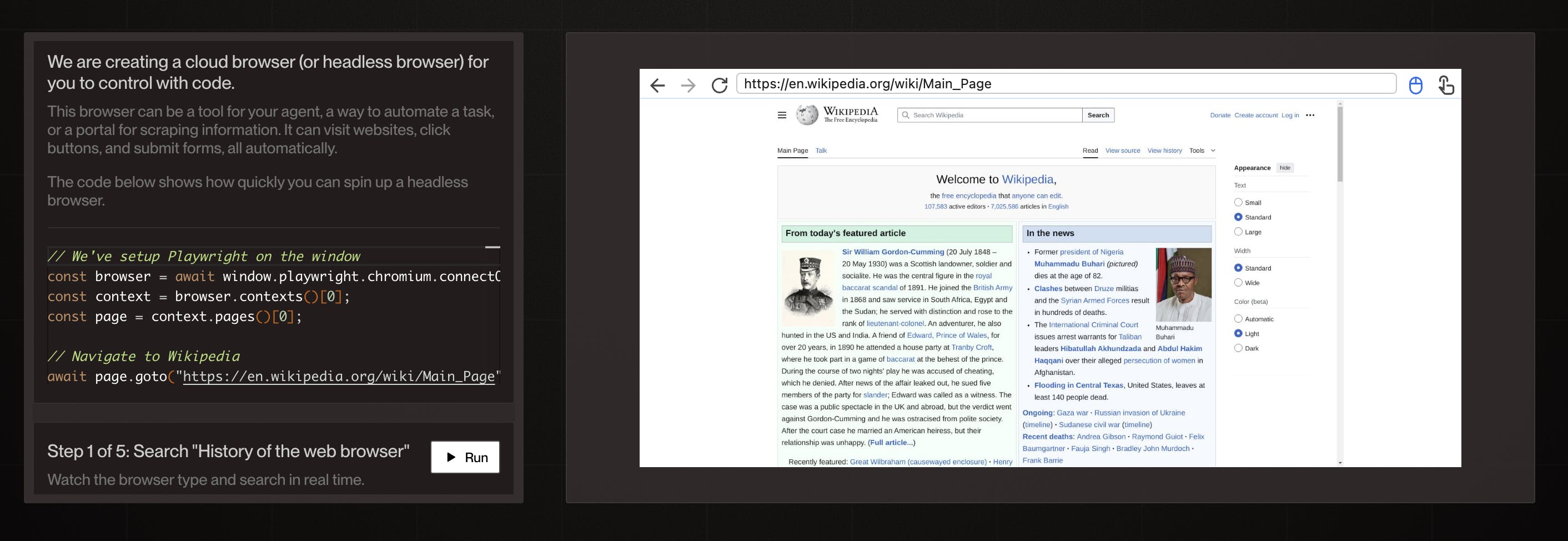Click the Wikipedia Search button
The width and height of the screenshot is (1568, 541).
(x=1098, y=115)
